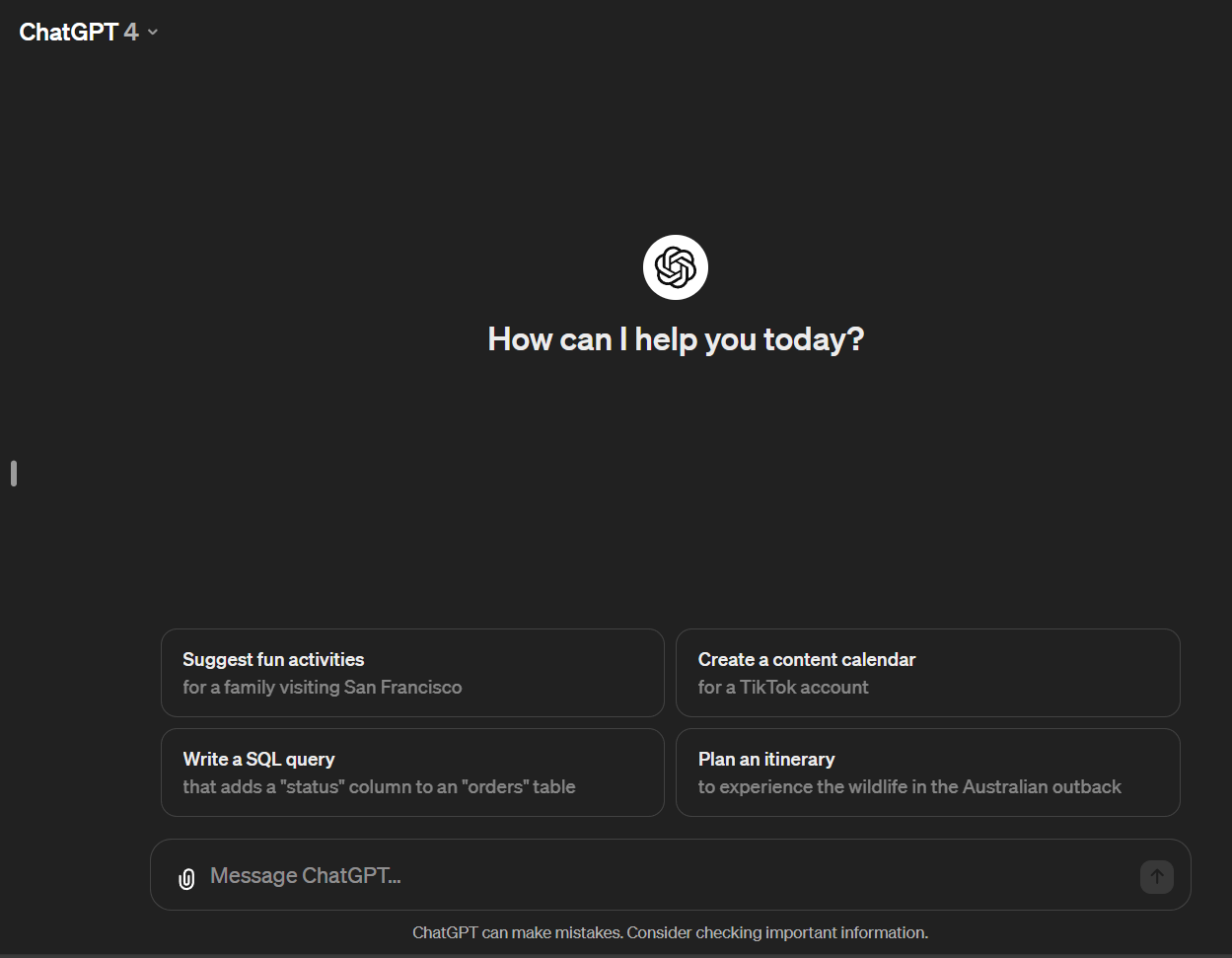Click "for a family visiting San Francisco" subtitle
1232x958 pixels.
coord(322,687)
